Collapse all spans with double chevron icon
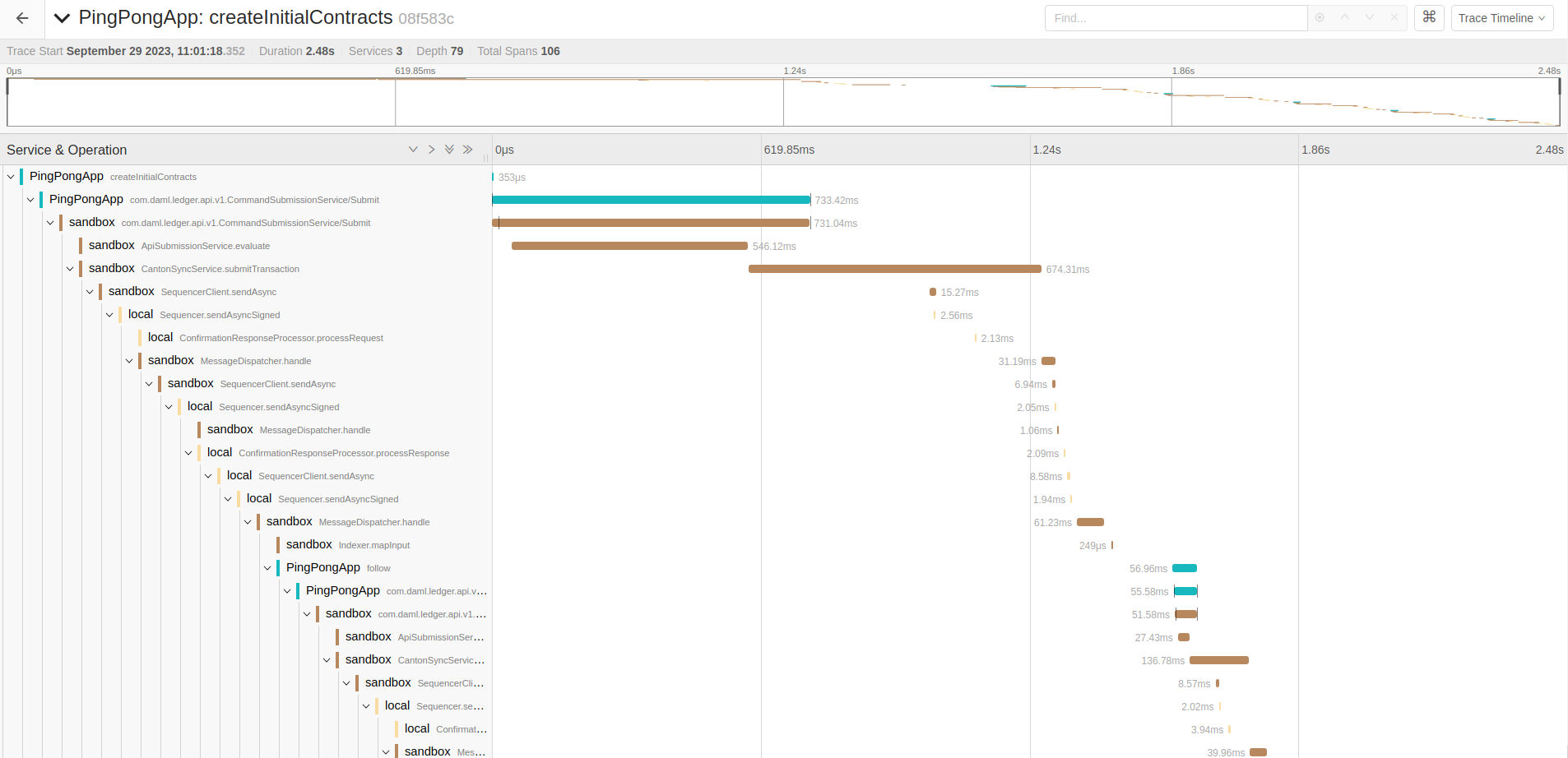This screenshot has height=758, width=1568. click(449, 149)
